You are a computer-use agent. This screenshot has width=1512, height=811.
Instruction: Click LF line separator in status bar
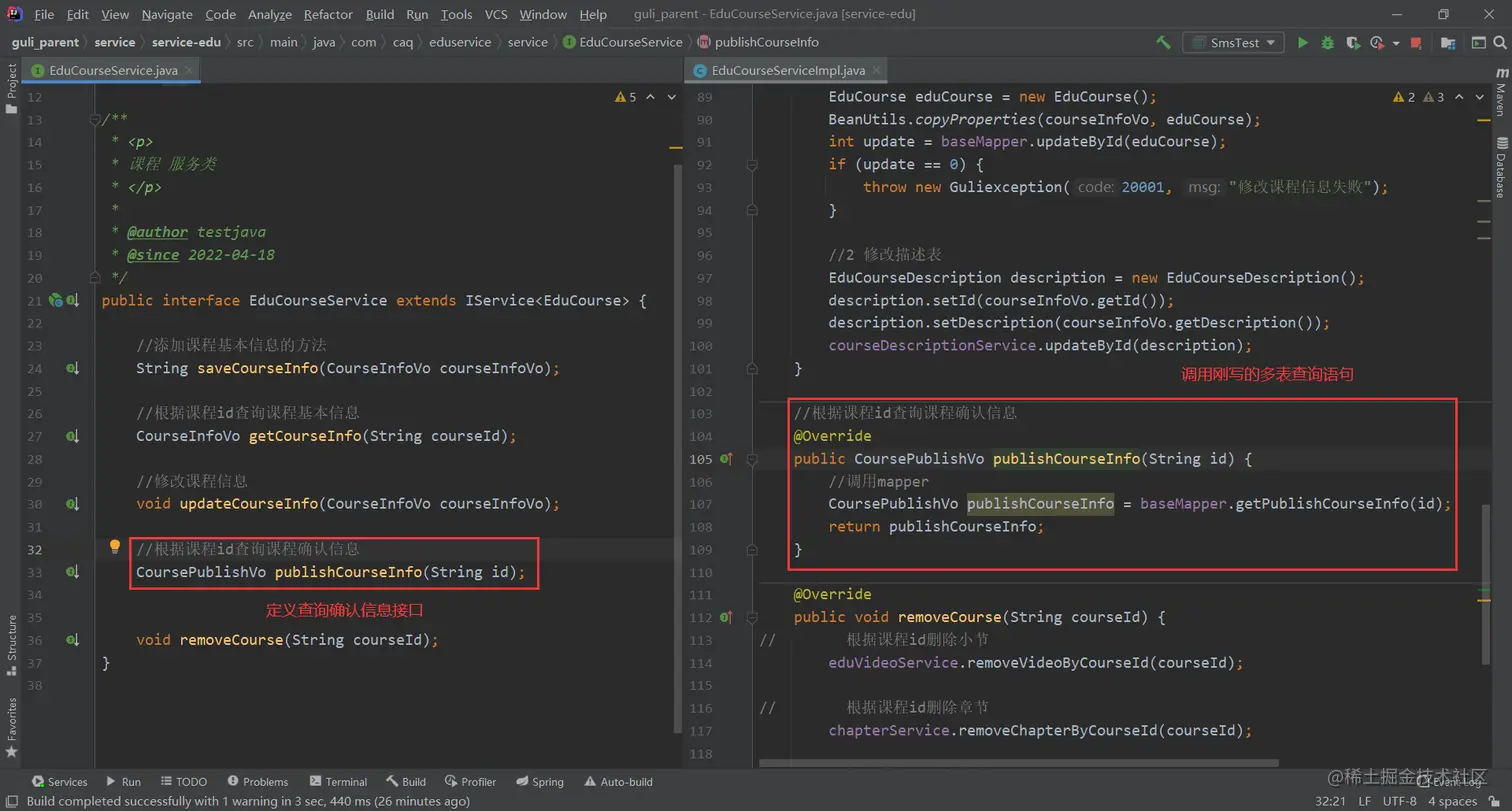coord(1363,801)
